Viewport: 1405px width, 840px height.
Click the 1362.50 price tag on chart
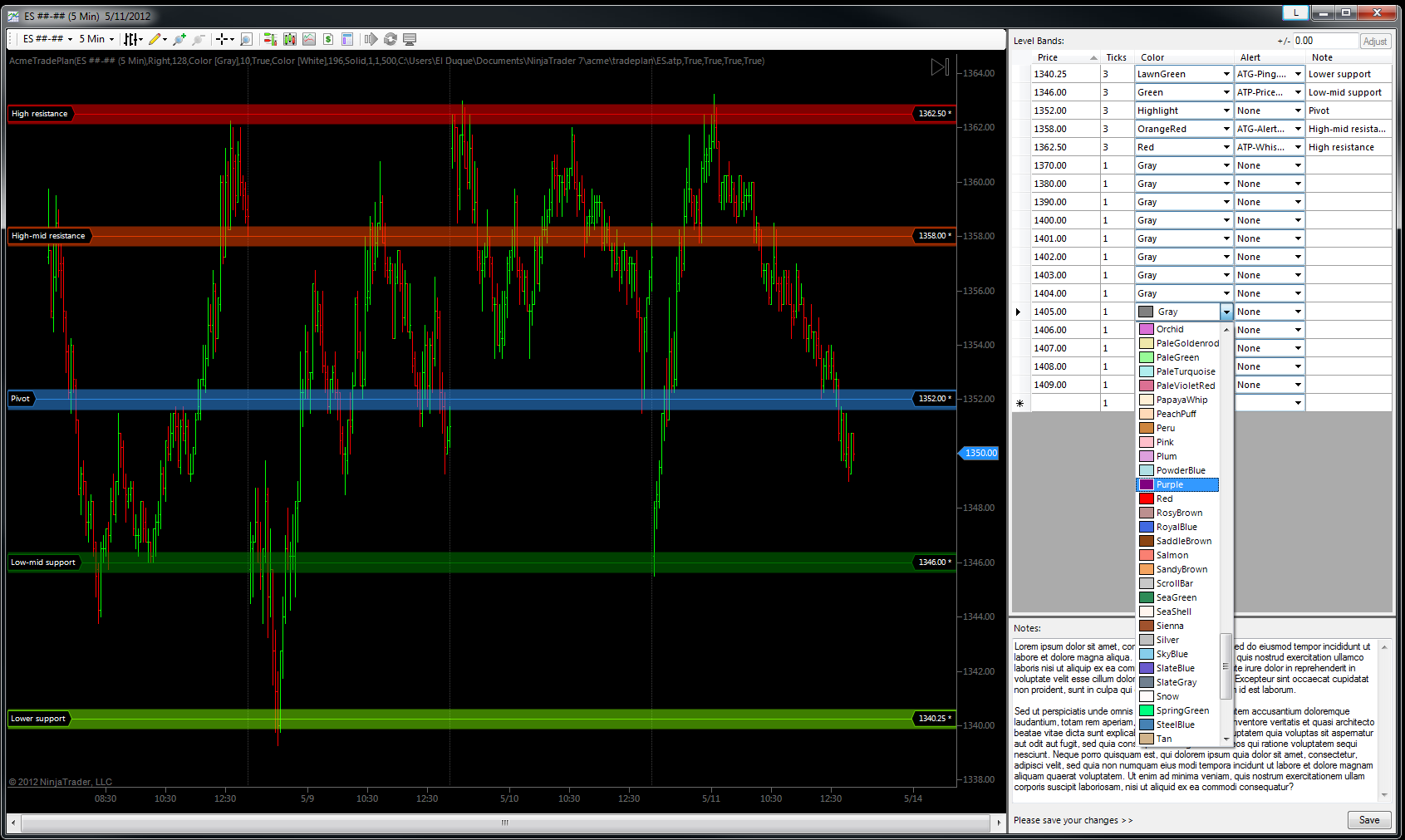tap(935, 114)
